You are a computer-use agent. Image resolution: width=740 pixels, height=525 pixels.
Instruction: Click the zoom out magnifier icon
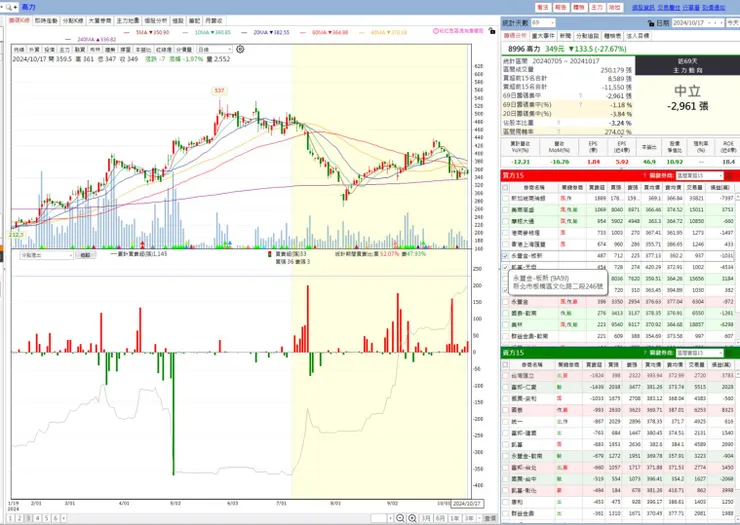(x=400, y=518)
